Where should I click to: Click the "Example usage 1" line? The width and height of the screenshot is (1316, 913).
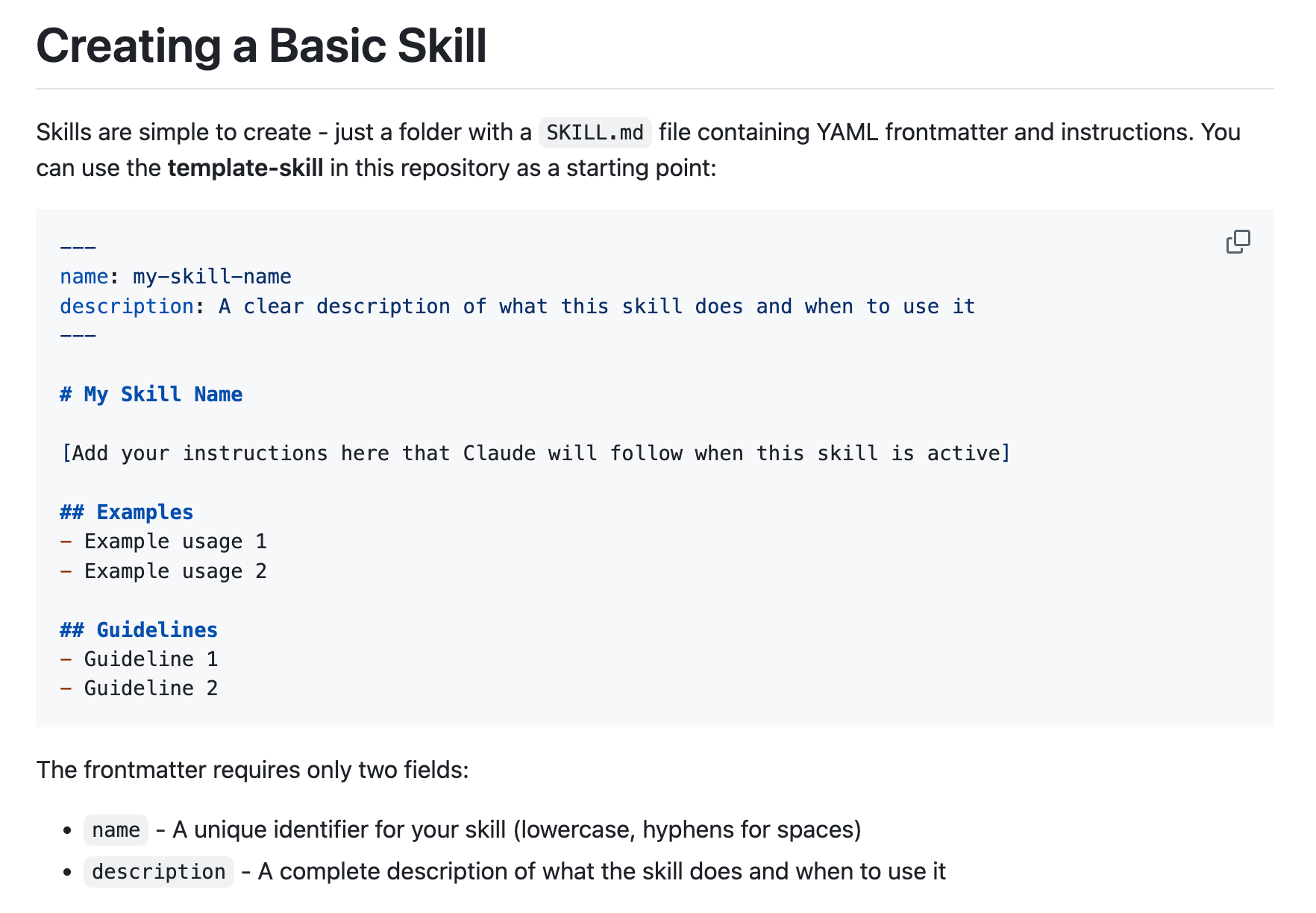click(175, 542)
